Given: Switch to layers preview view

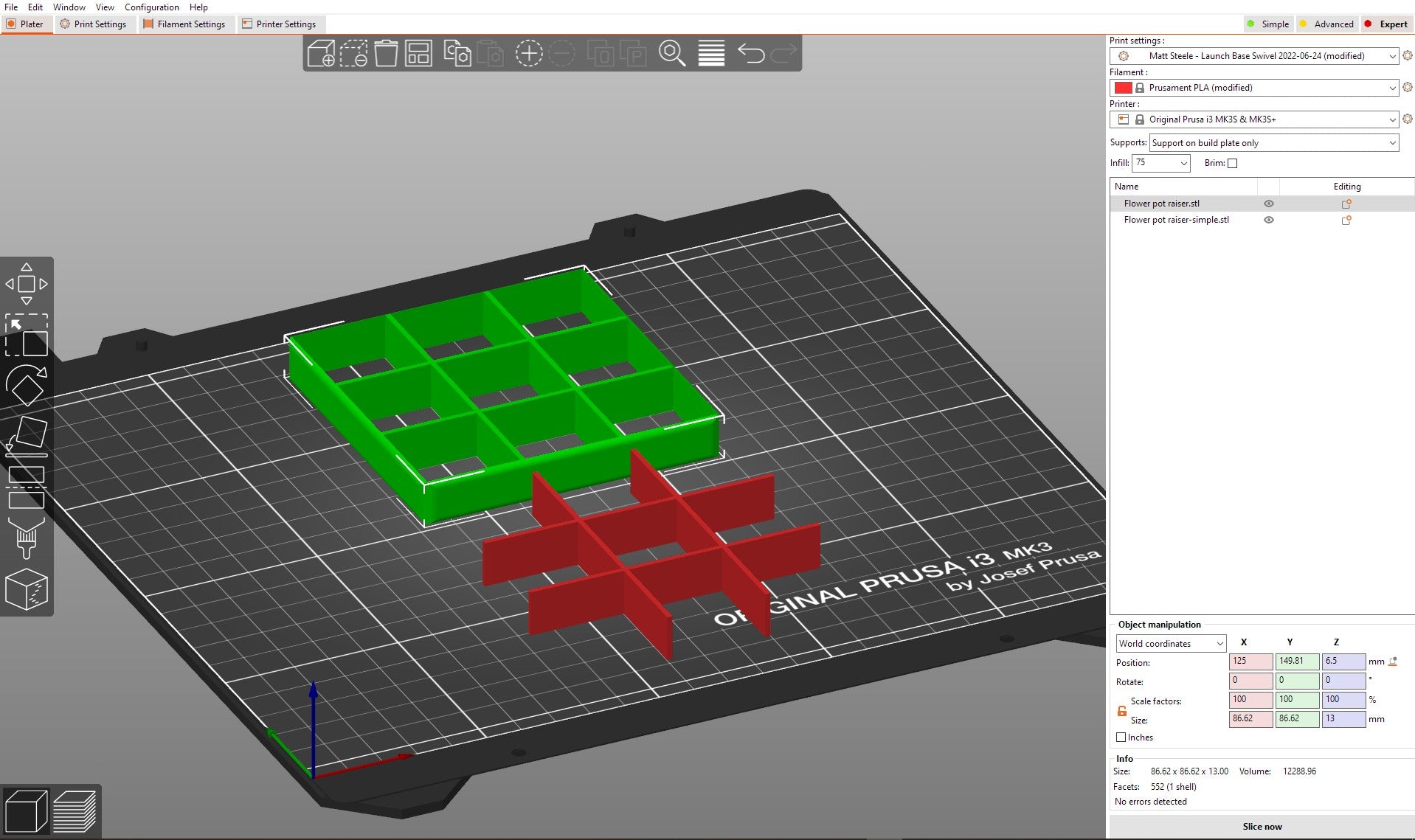Looking at the screenshot, I should pyautogui.click(x=75, y=811).
